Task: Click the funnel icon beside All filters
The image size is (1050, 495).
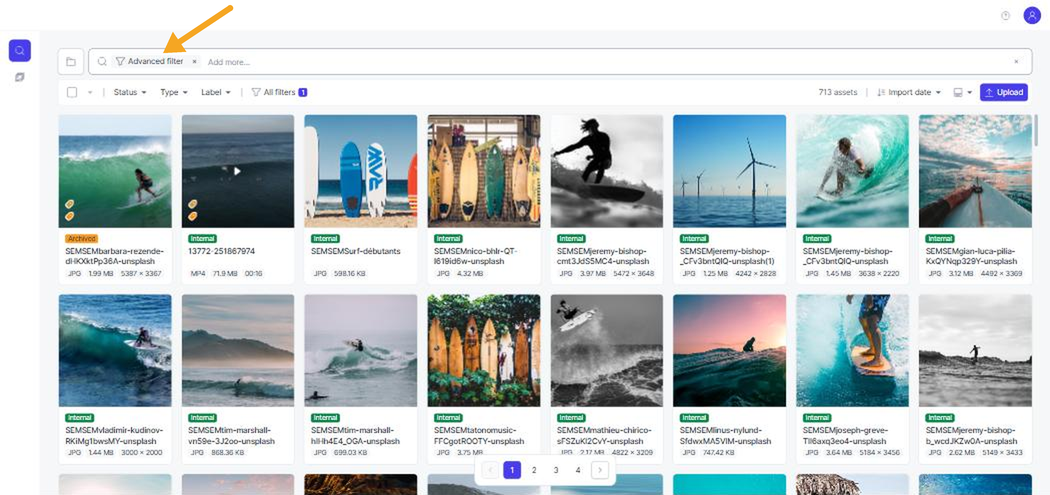Action: [256, 92]
